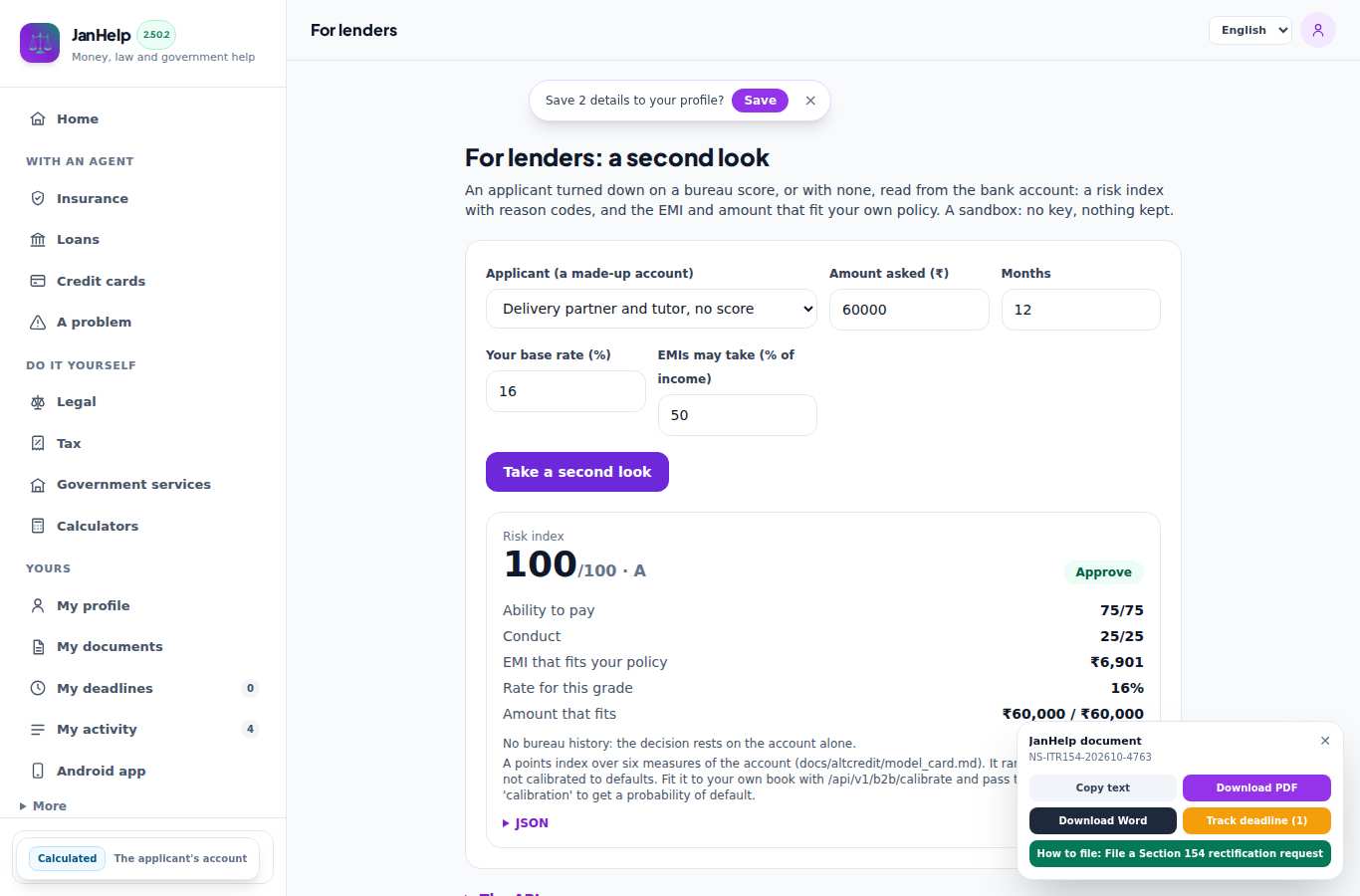Dismiss the save details prompt

pos(810,101)
